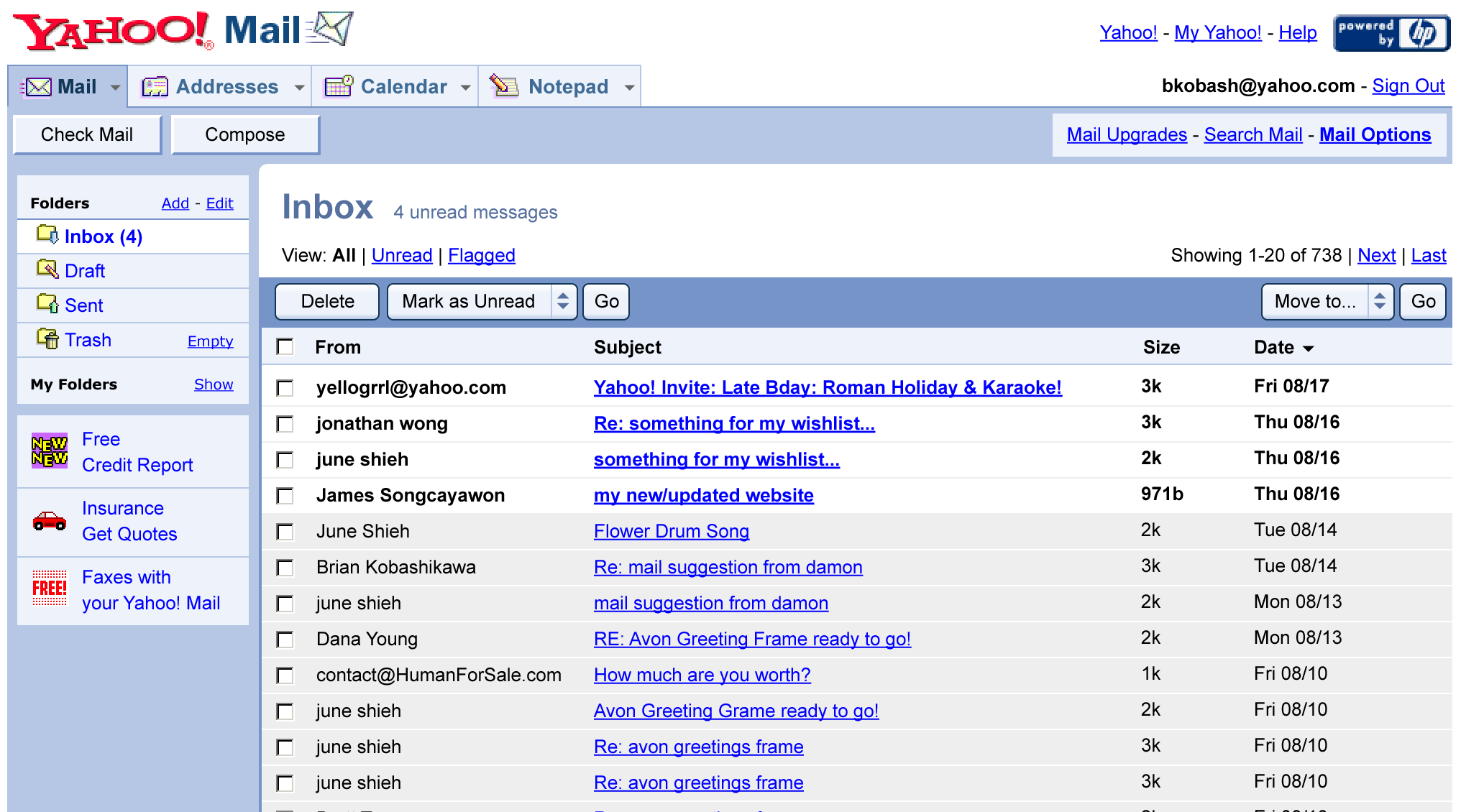This screenshot has height=812, width=1461.
Task: Switch to the Calendar tab
Action: coord(395,87)
